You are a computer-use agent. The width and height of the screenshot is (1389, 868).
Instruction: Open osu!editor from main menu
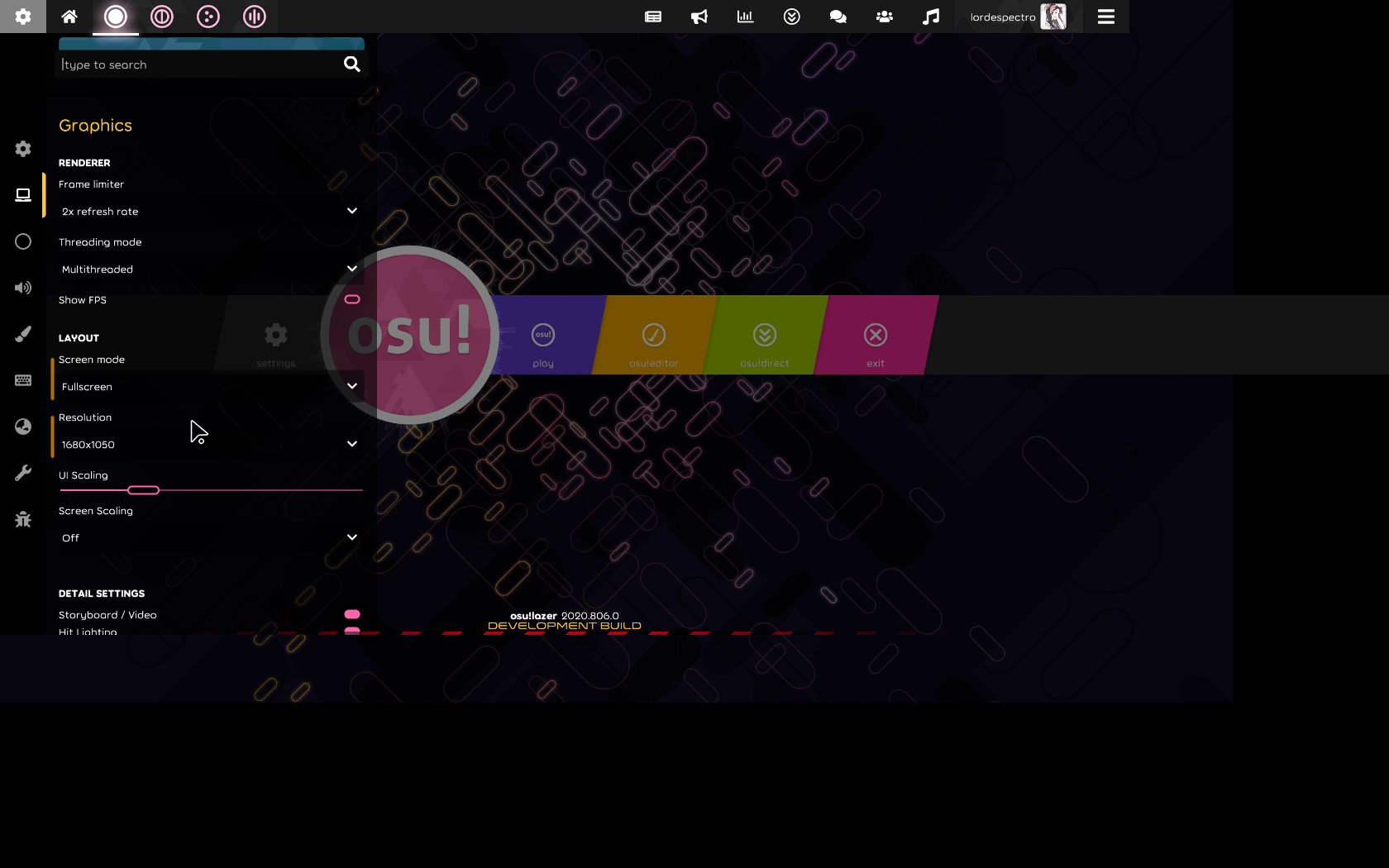point(654,335)
